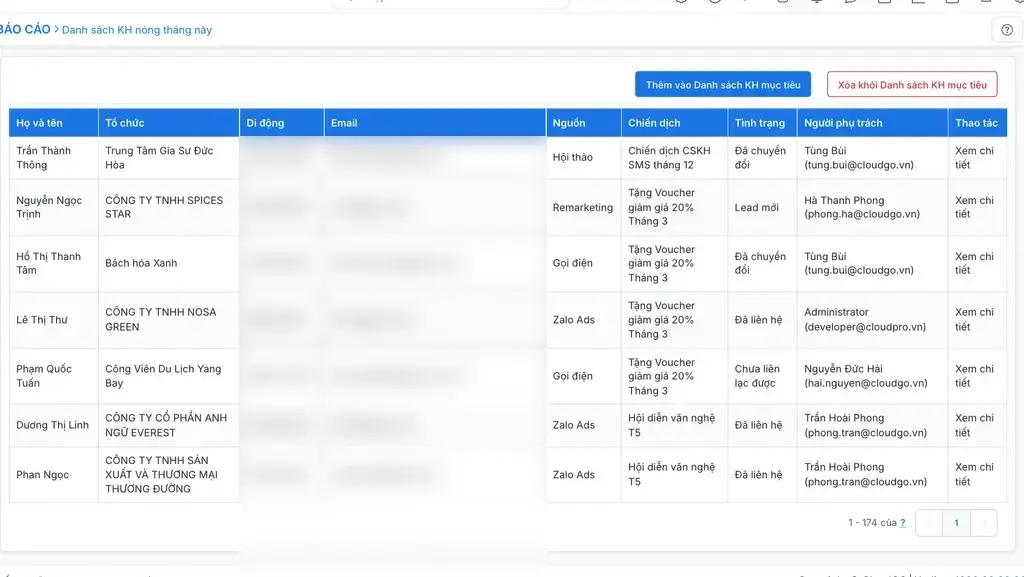Open 'Xem chi tiết' for Nguyễn Ngọc Trịnh
1024x577 pixels.
tap(974, 208)
